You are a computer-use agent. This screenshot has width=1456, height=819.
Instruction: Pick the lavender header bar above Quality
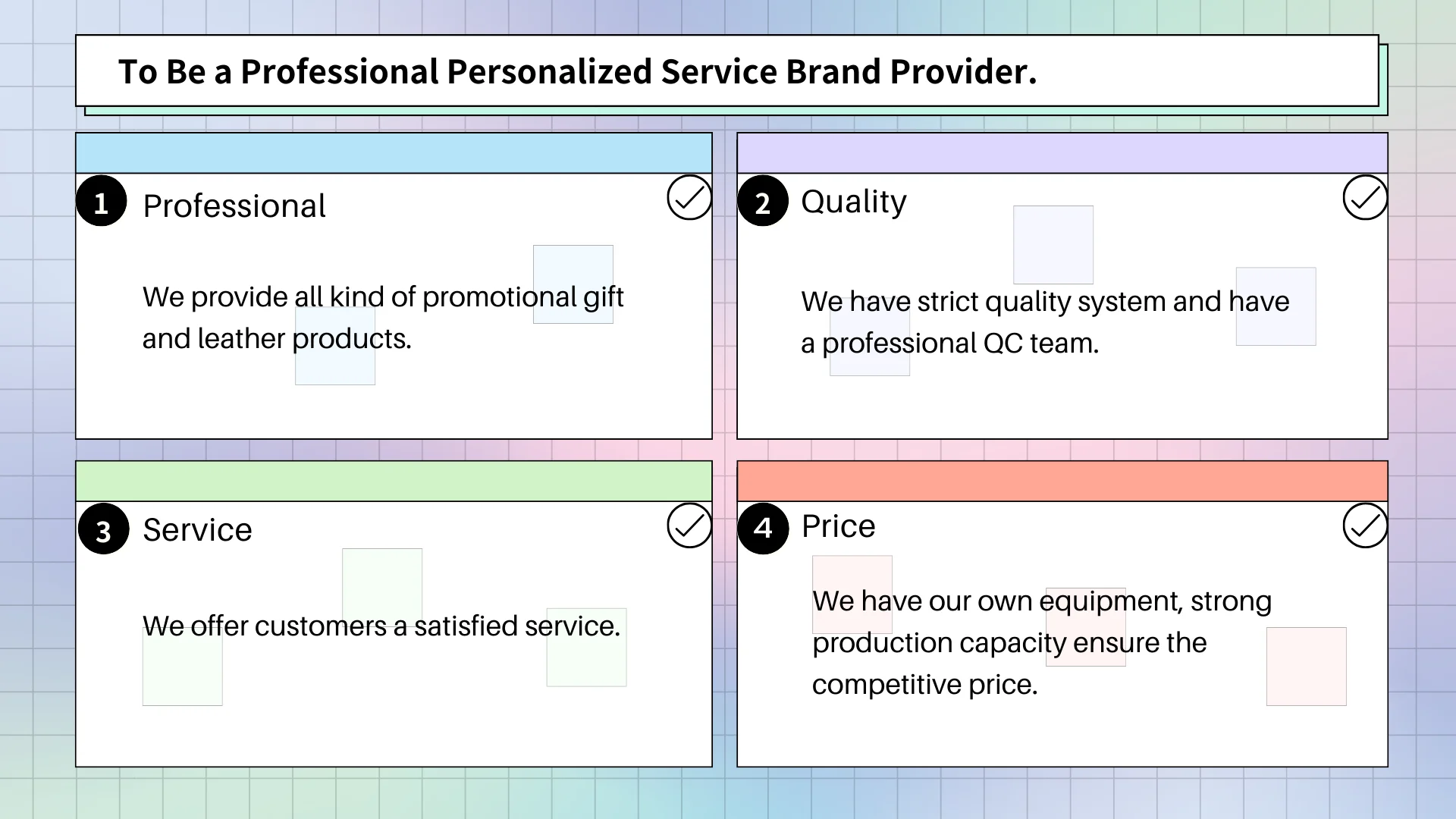point(1062,153)
